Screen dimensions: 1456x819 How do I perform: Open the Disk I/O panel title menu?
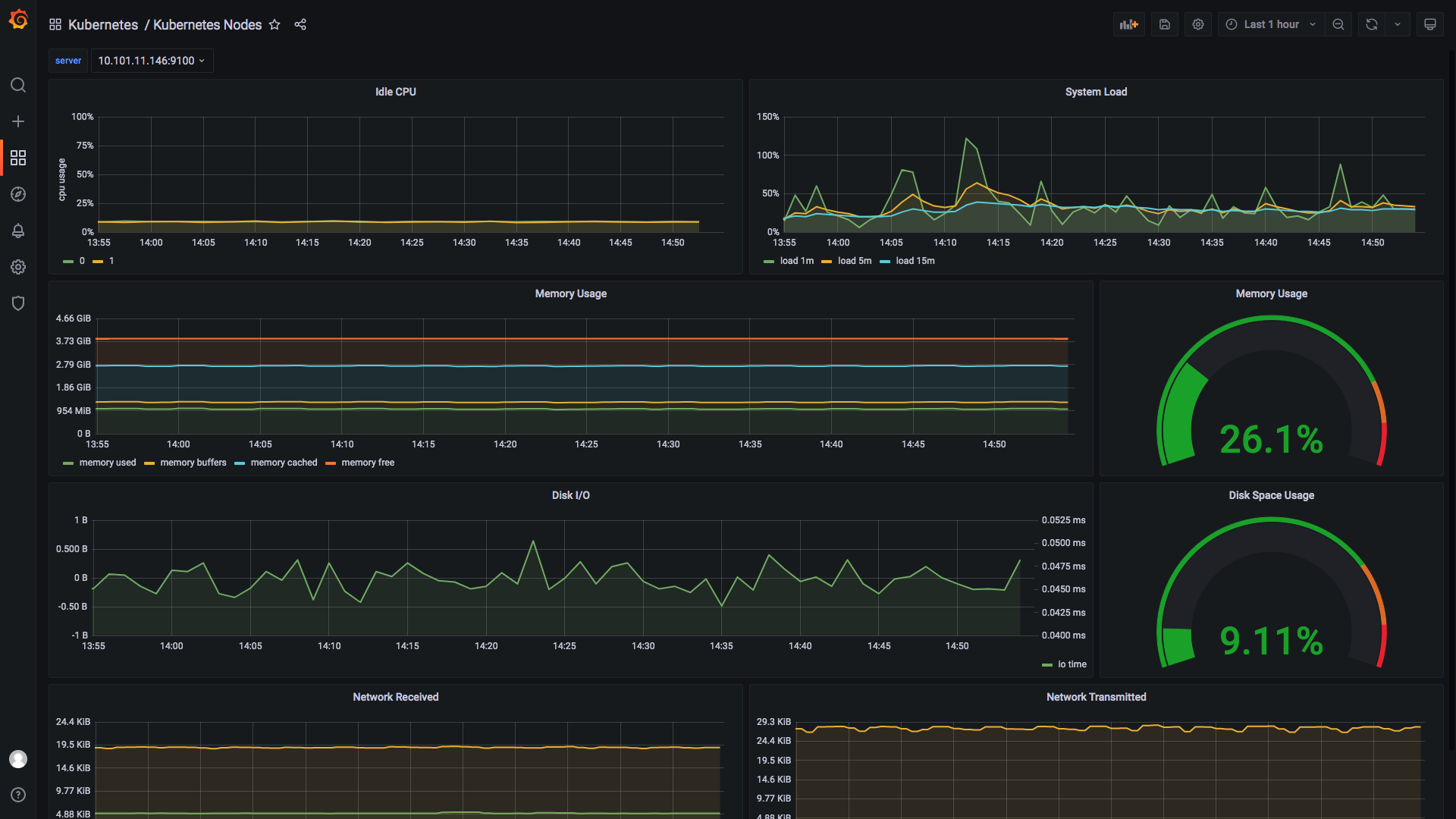point(570,495)
